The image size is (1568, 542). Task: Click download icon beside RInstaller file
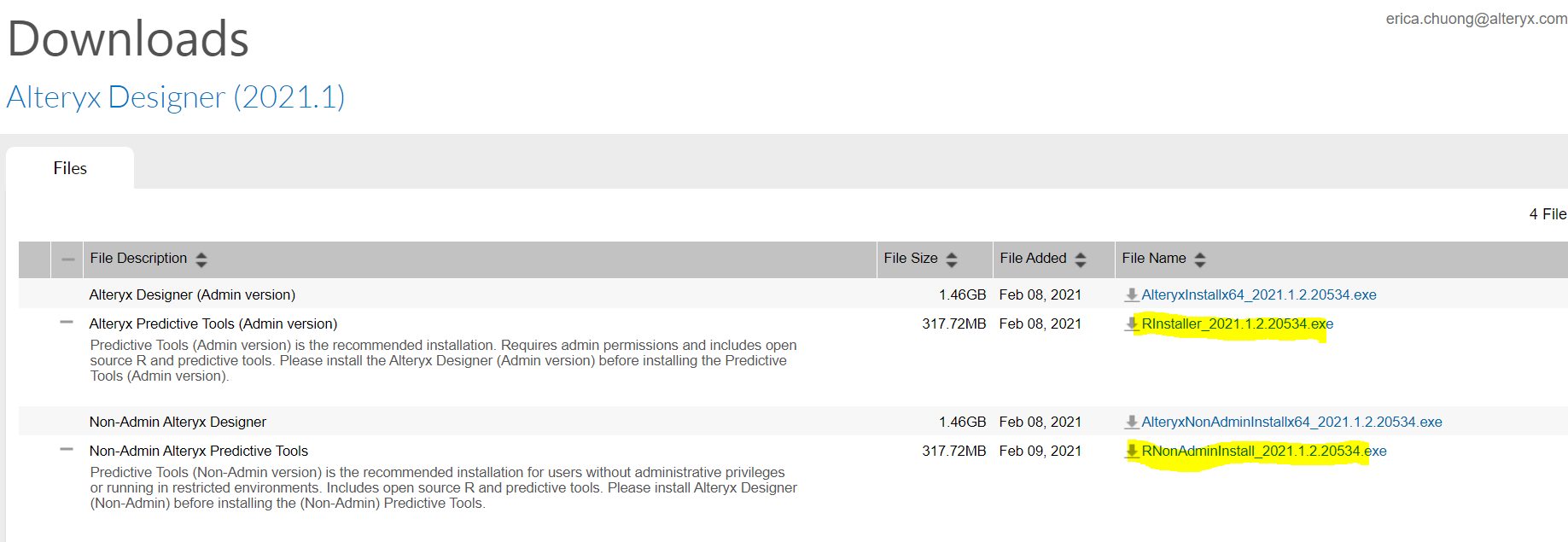(x=1132, y=323)
